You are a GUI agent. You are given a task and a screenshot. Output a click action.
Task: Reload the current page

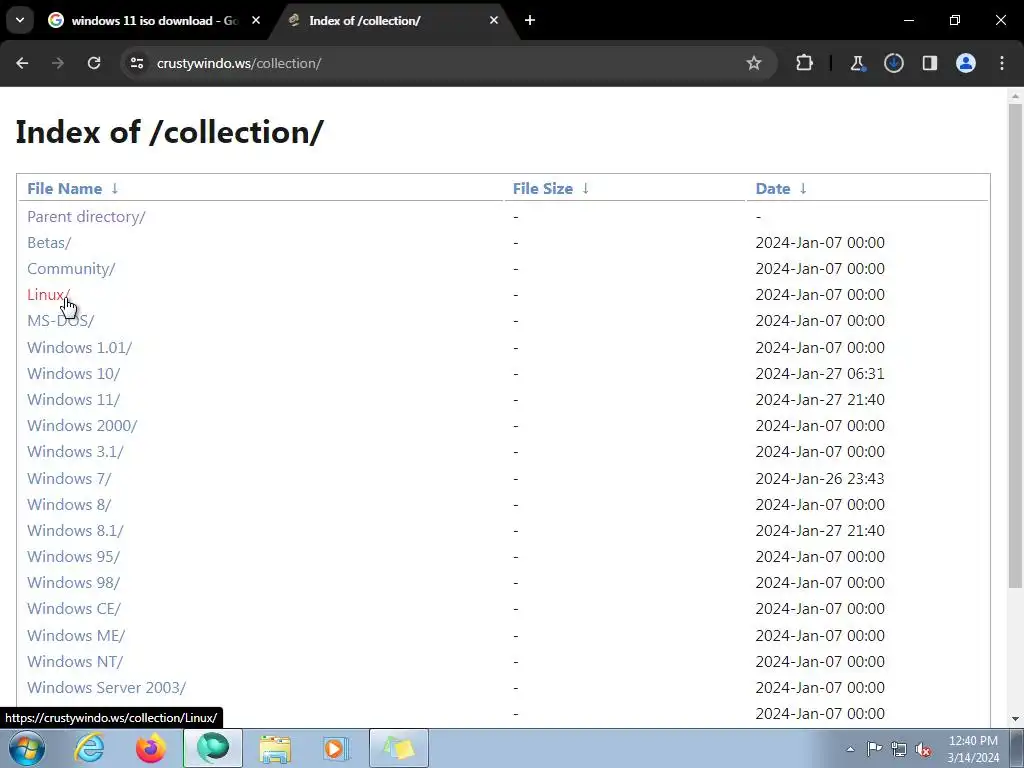94,63
